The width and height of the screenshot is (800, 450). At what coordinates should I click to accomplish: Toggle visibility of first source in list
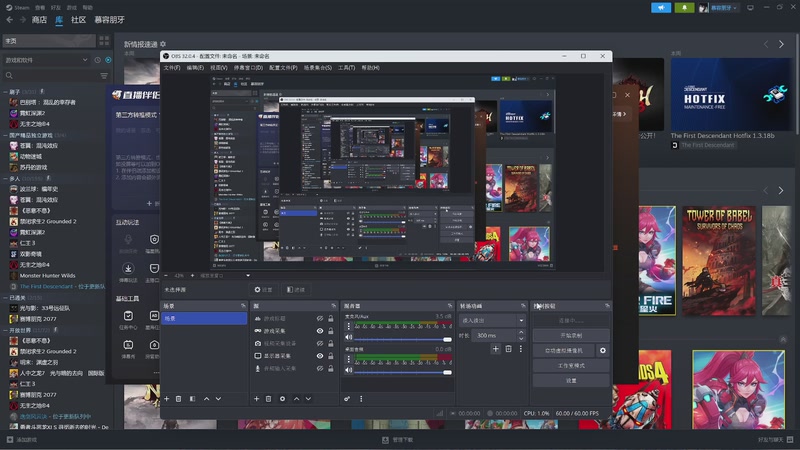point(320,318)
